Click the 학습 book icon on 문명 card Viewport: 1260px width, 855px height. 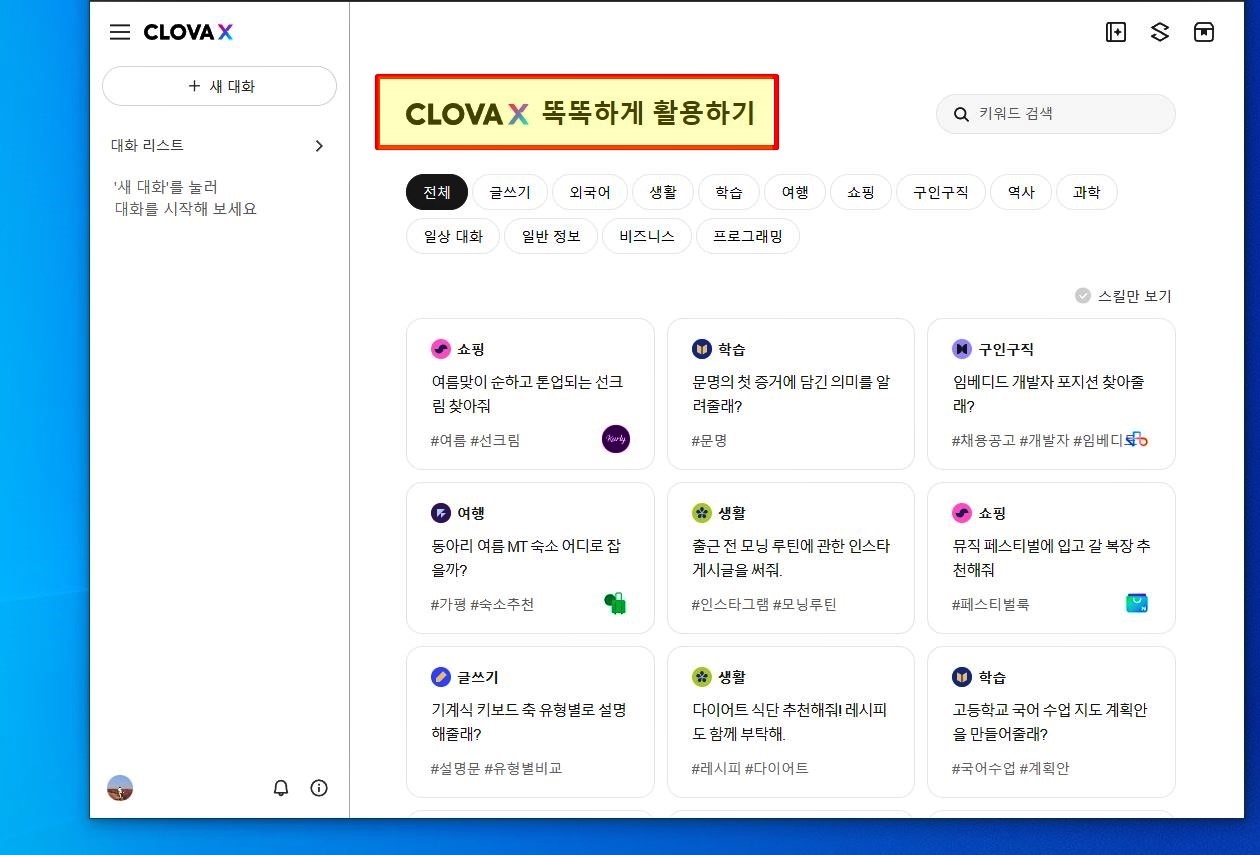click(702, 349)
